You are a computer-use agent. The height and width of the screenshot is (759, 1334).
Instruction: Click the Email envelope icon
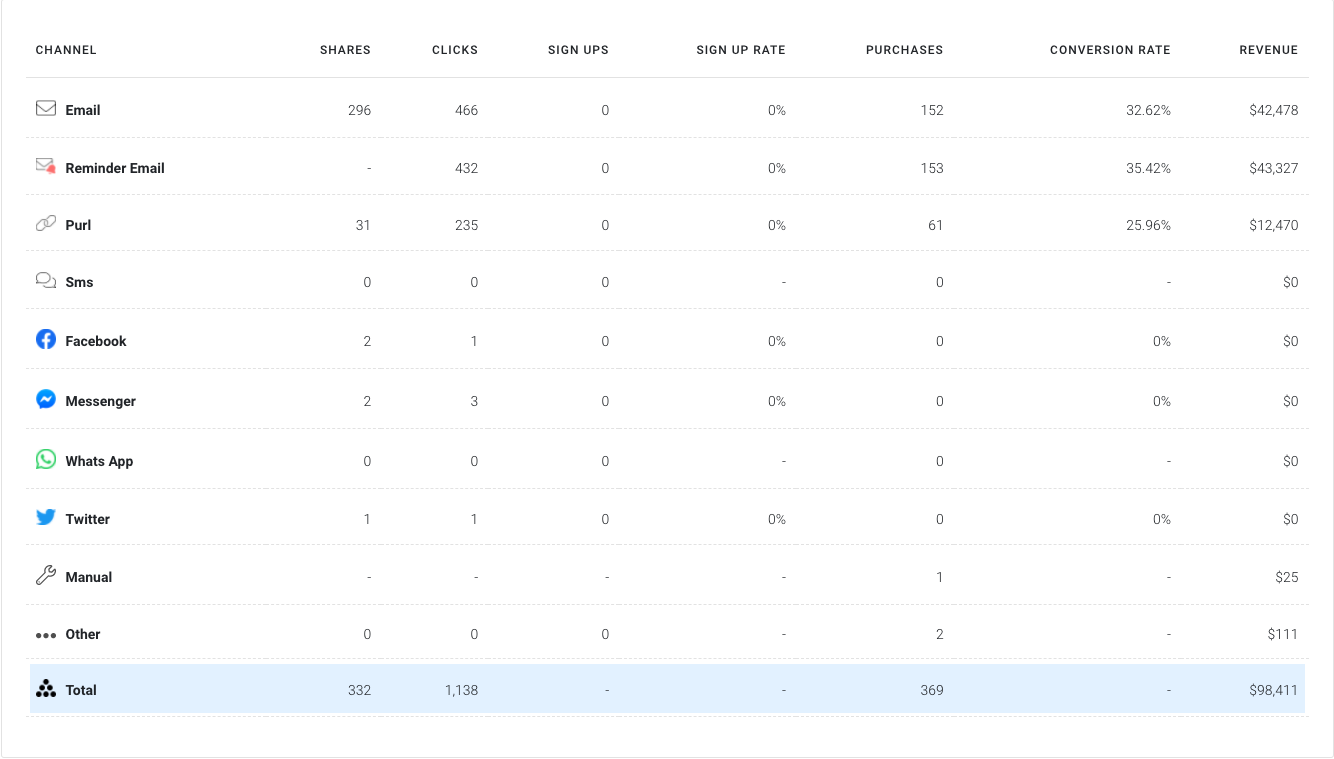click(x=46, y=108)
